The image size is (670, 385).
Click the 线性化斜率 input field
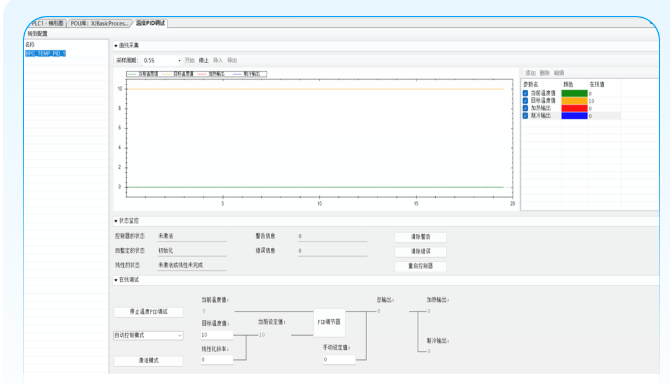[217, 360]
